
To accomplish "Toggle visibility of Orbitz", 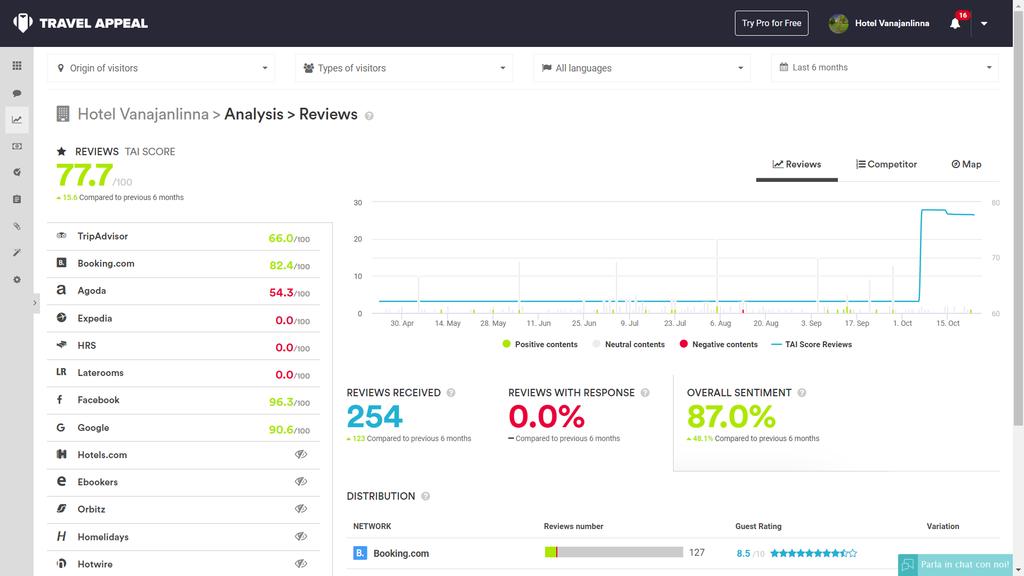I will point(300,509).
